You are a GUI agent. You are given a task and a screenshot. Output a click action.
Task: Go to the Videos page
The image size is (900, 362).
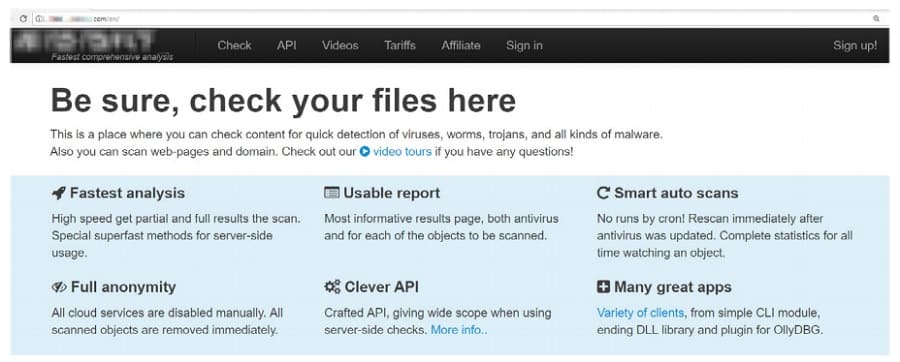click(x=340, y=45)
